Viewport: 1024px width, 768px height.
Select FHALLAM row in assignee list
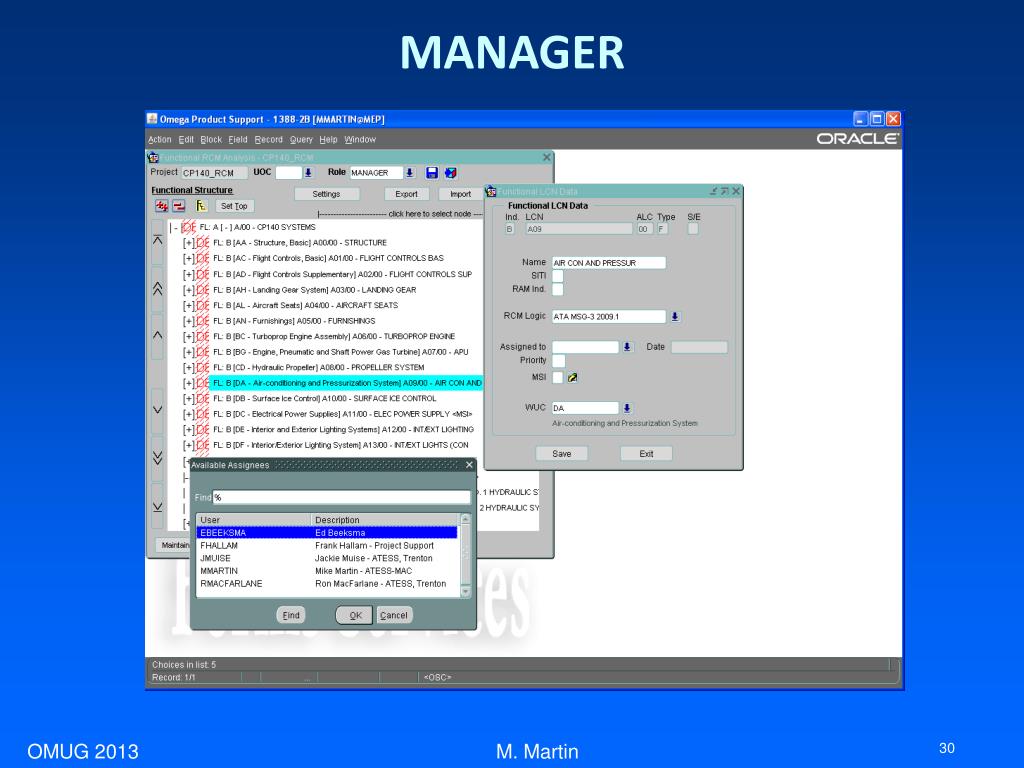[328, 545]
